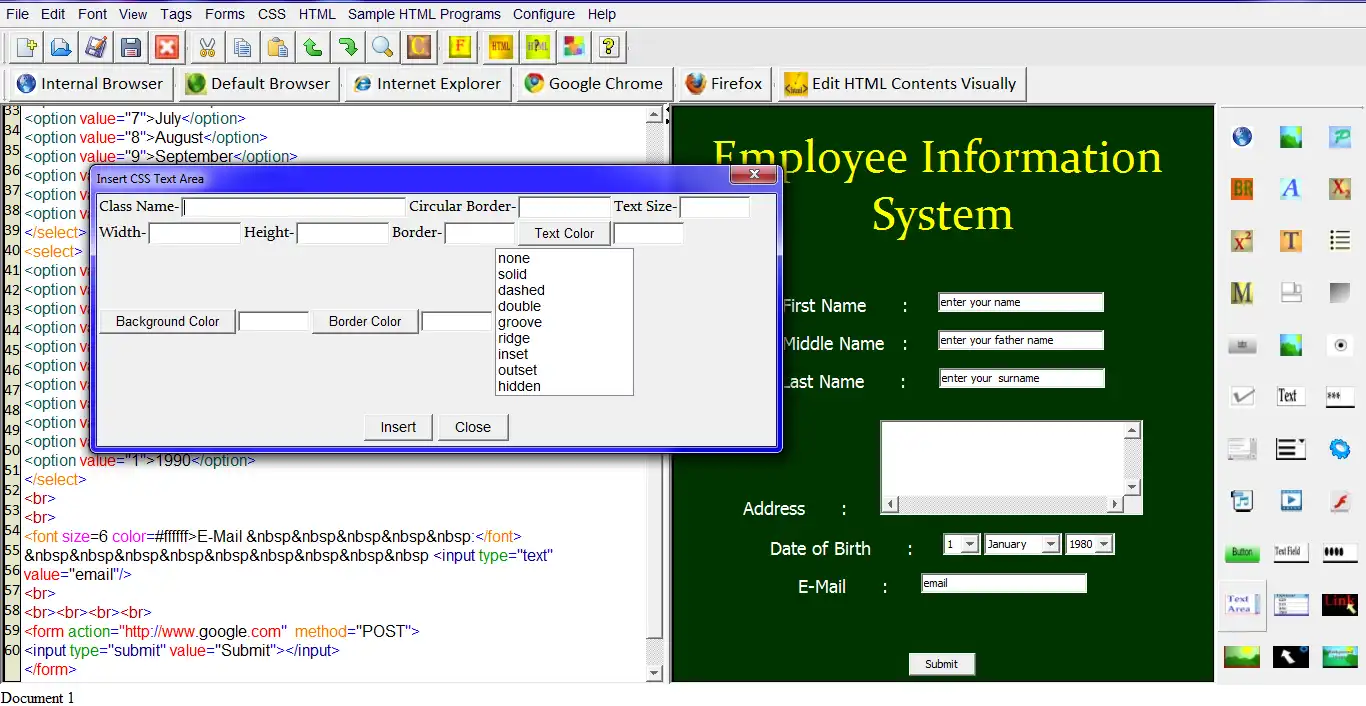Click the dialog's Close button
Viewport: 1366px width, 706px height.
(473, 427)
